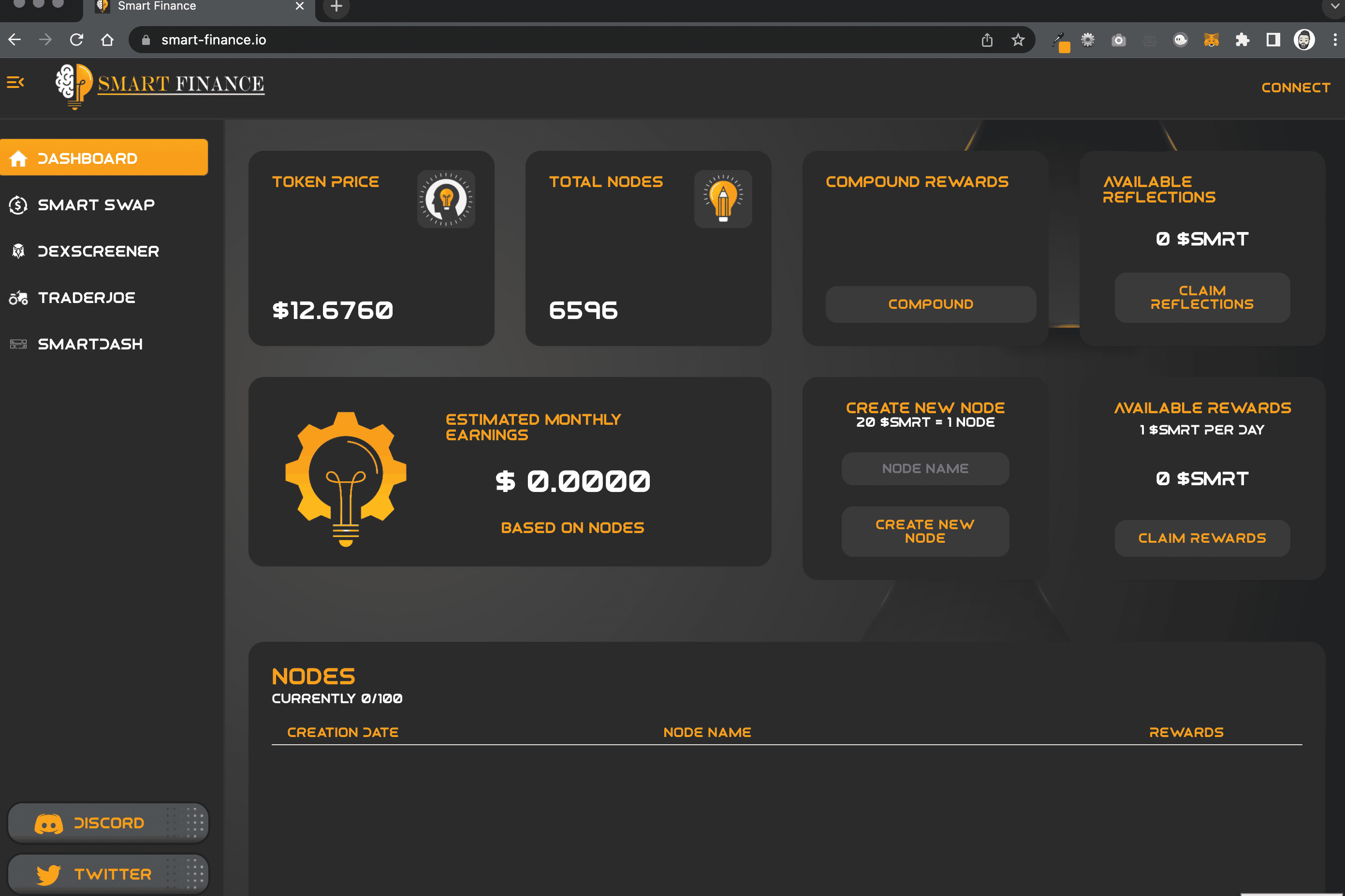The width and height of the screenshot is (1345, 896).
Task: Click the CONNECT wallet button
Action: 1294,87
